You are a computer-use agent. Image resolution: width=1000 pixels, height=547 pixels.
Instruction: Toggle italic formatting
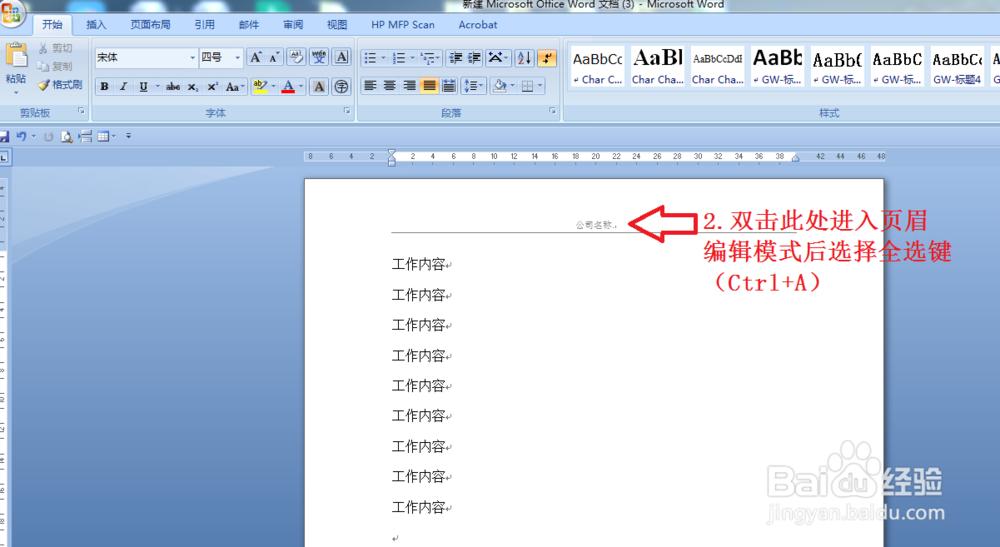(124, 87)
